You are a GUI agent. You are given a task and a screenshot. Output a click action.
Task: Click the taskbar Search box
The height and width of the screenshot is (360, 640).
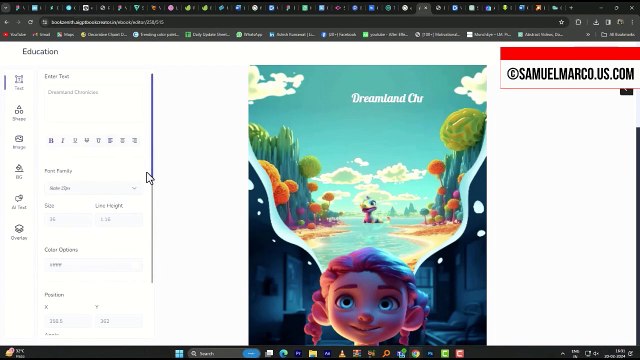point(224,353)
